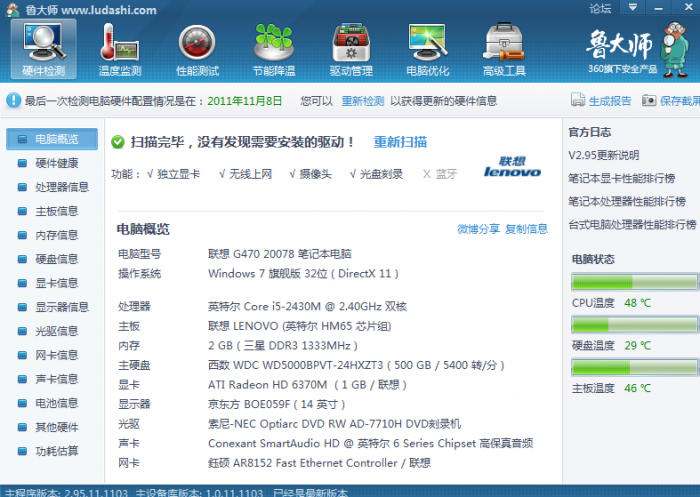This screenshot has height=497, width=700.
Task: Click the 2 GB 三星 DDR3 memory value
Action: [x=283, y=346]
